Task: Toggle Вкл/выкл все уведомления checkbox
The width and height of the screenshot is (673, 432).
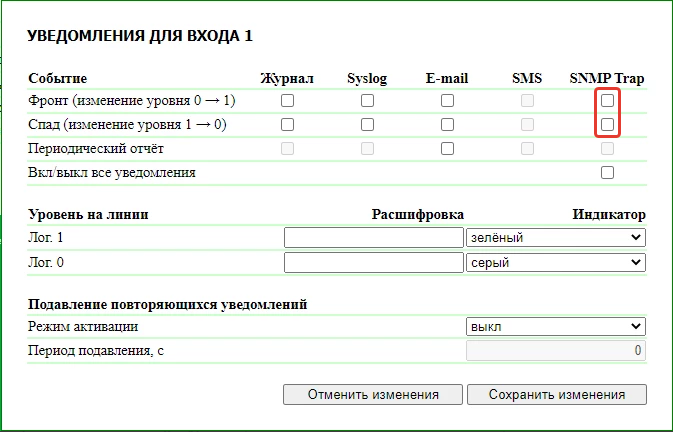Action: pos(607,173)
